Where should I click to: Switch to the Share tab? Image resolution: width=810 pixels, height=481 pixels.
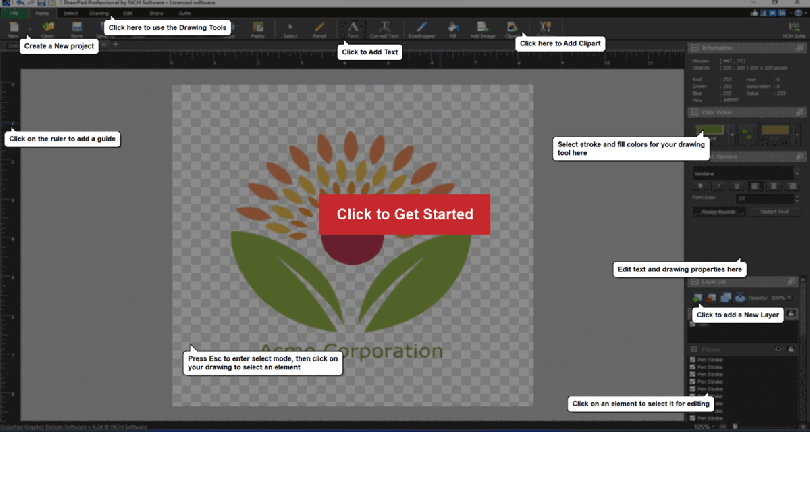156,13
